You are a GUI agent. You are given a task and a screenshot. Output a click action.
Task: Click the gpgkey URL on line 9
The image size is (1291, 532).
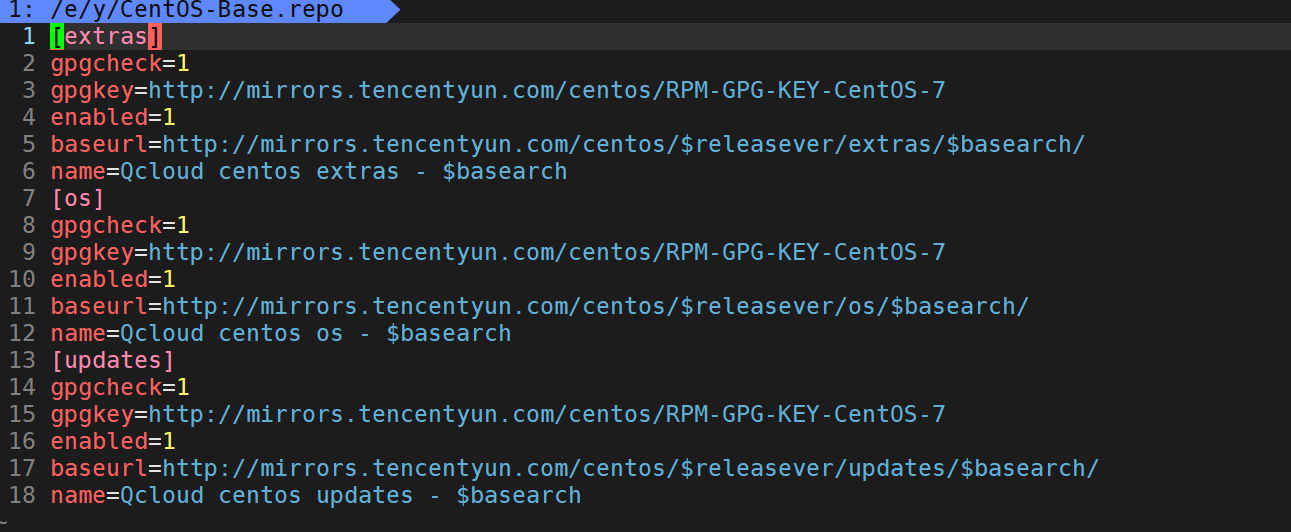point(547,253)
